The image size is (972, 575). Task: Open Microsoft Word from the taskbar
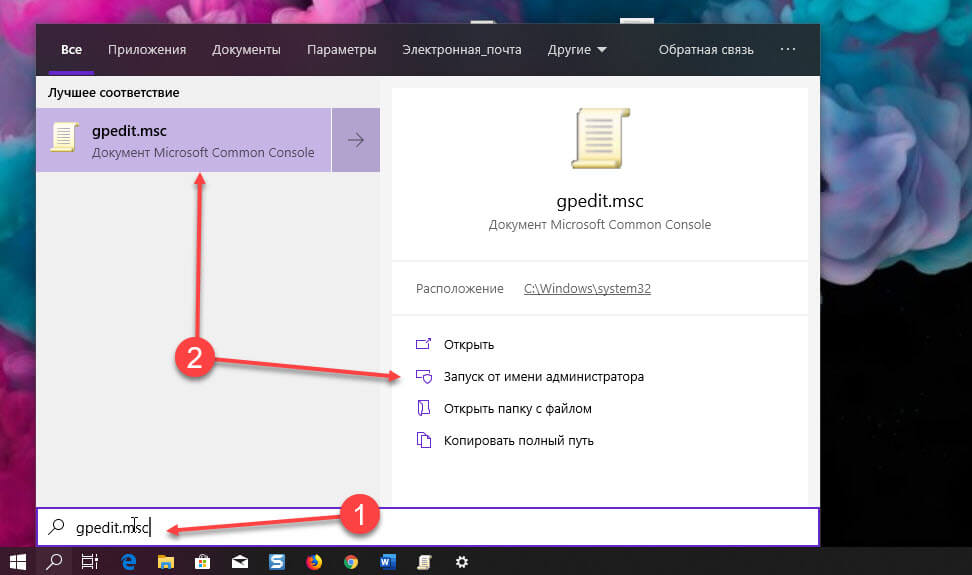tap(387, 562)
